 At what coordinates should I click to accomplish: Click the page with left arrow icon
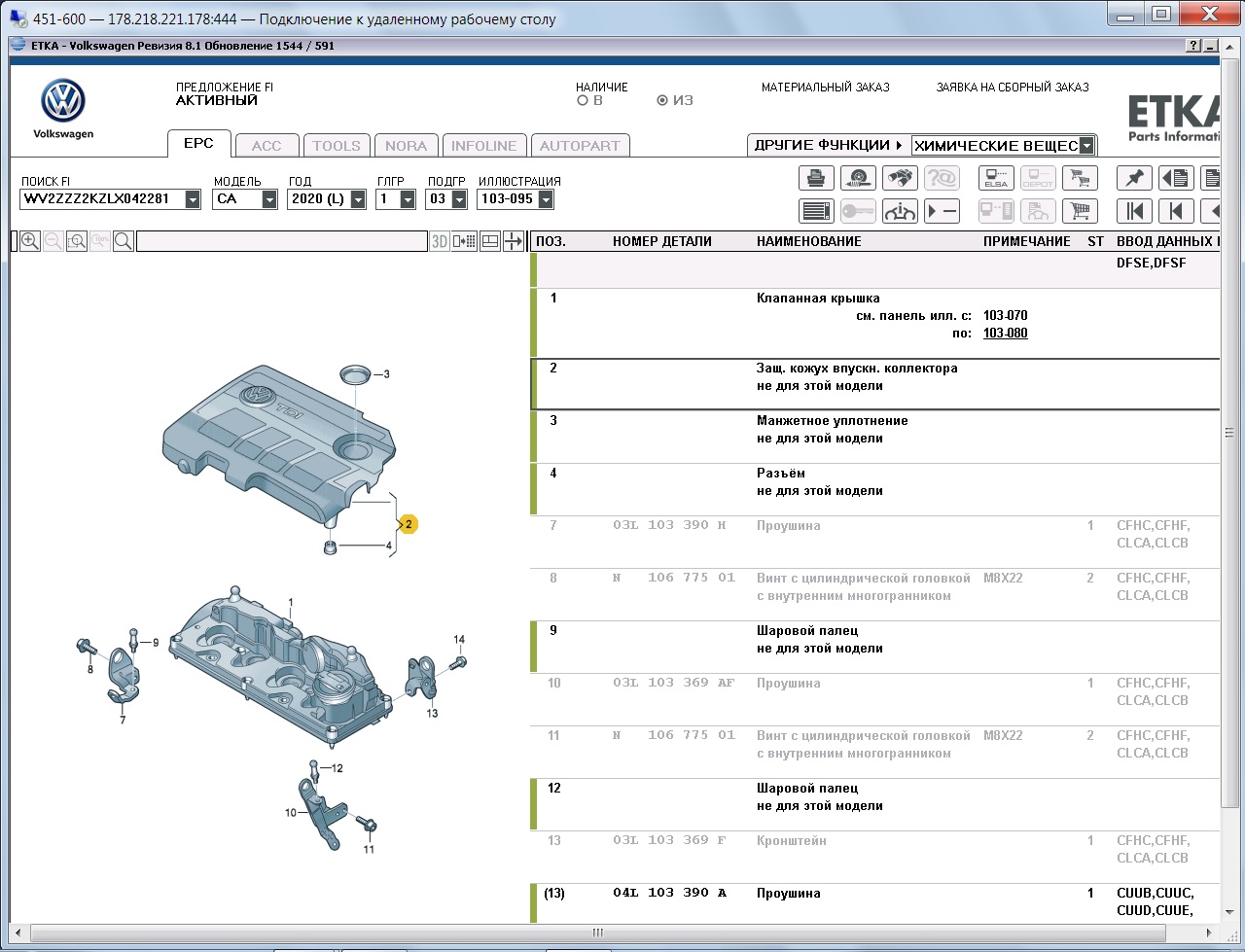point(1176,178)
